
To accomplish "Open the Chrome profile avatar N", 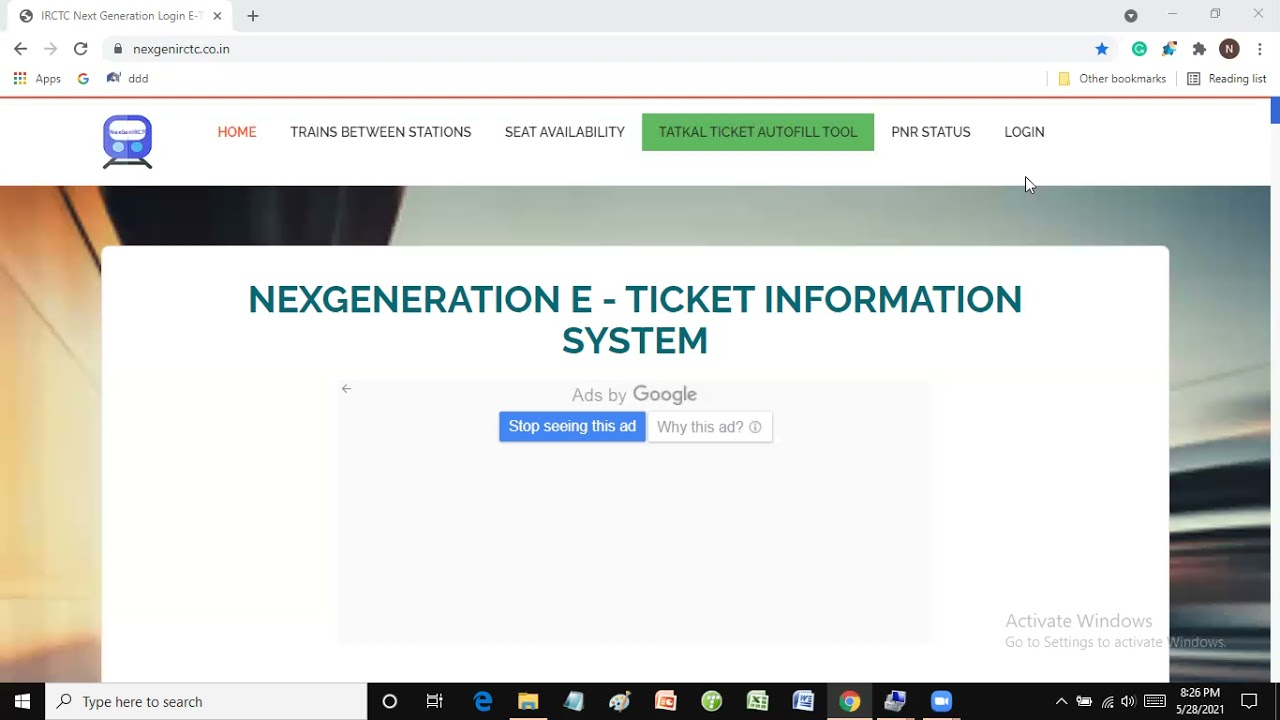I will click(1229, 48).
